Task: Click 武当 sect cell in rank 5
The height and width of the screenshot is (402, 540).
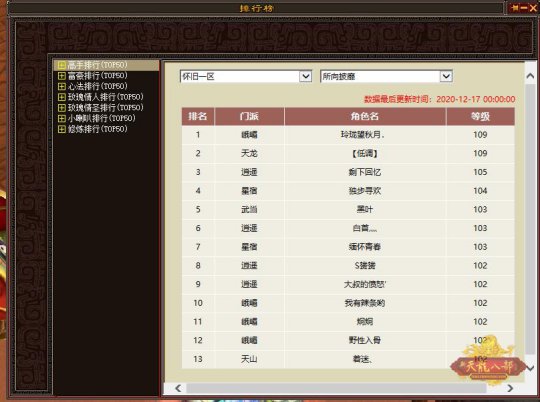Action: pos(249,209)
